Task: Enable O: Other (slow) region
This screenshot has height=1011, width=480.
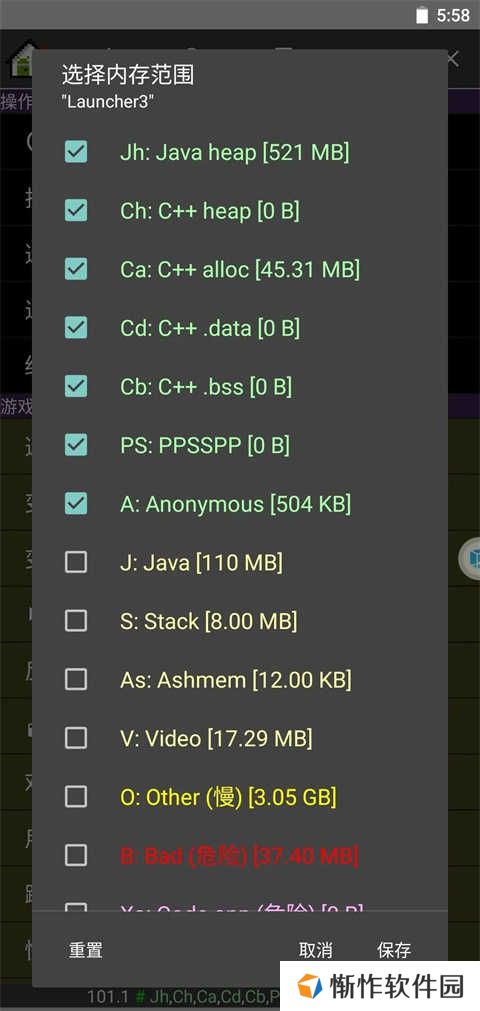Action: (x=76, y=797)
